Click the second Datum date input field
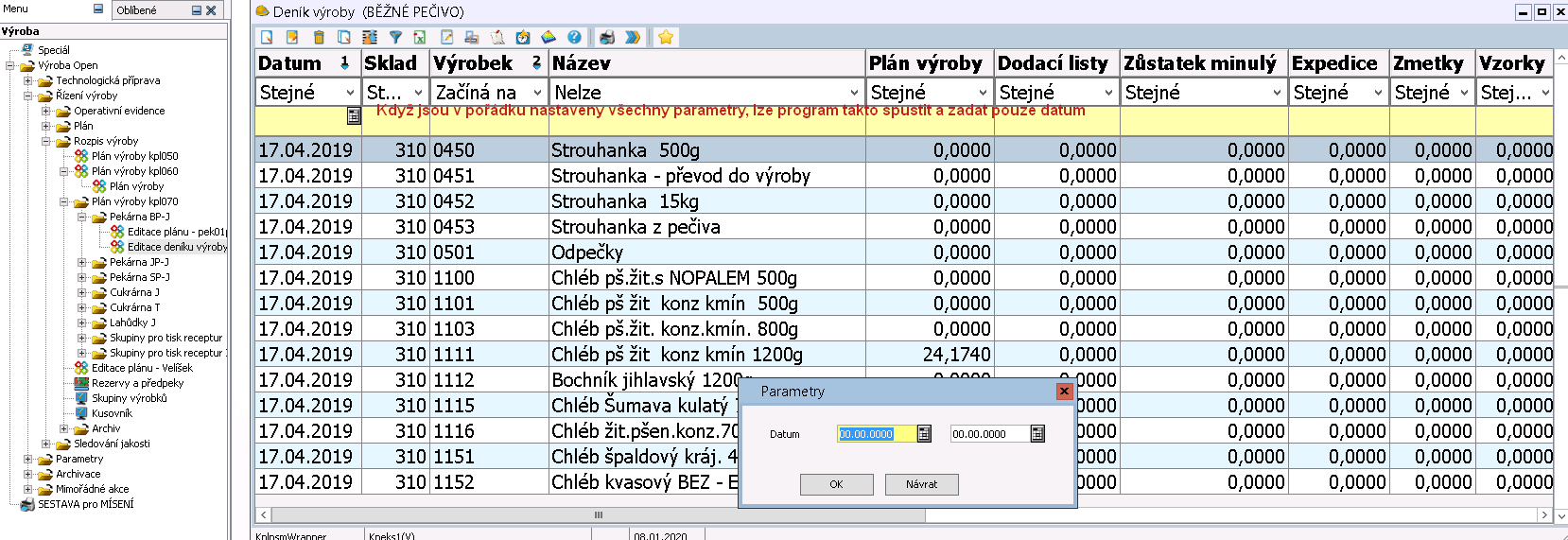Image resolution: width=1568 pixels, height=540 pixels. pos(988,434)
